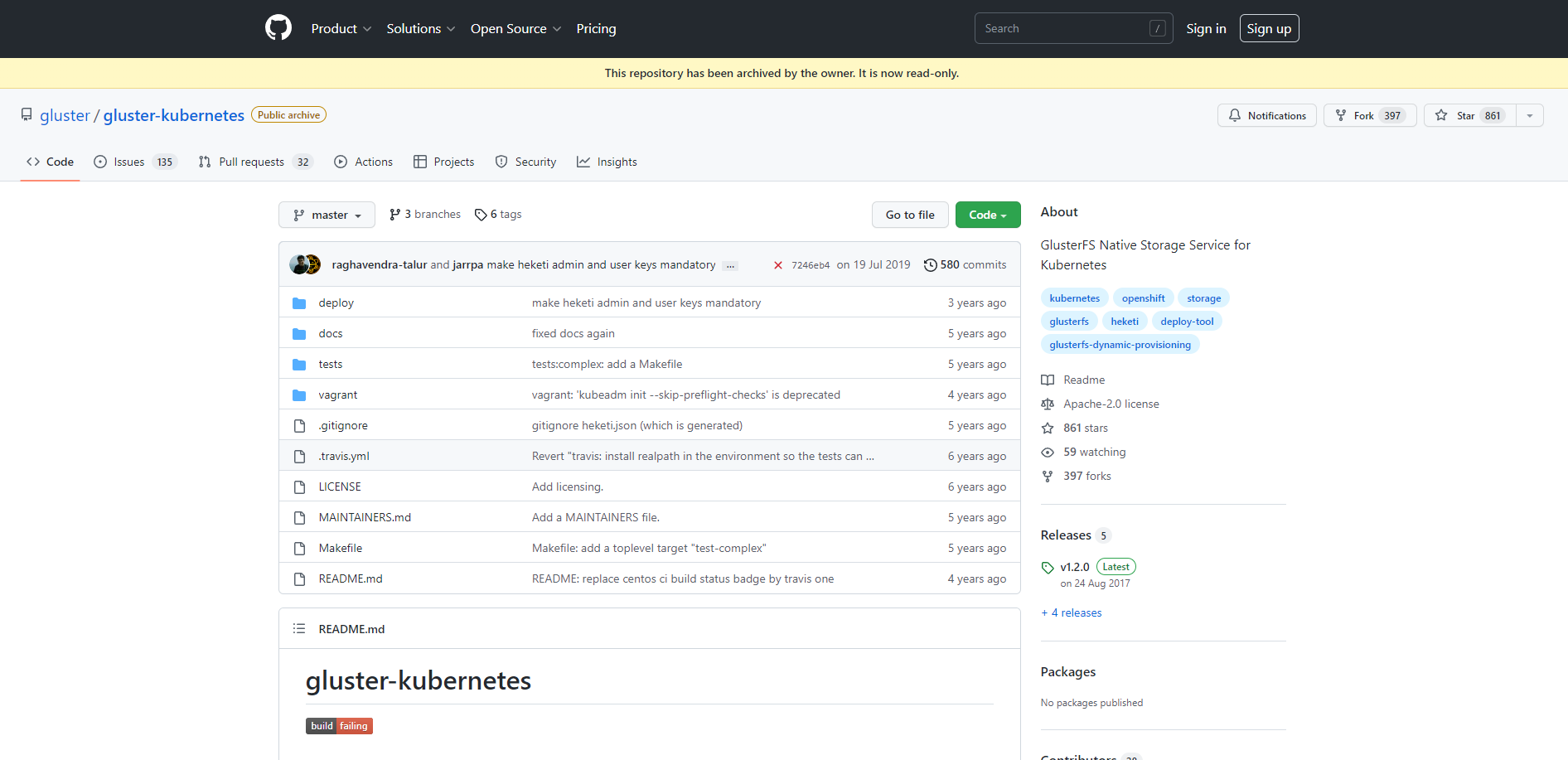
Task: Click the tests folder icon
Action: pyautogui.click(x=299, y=365)
